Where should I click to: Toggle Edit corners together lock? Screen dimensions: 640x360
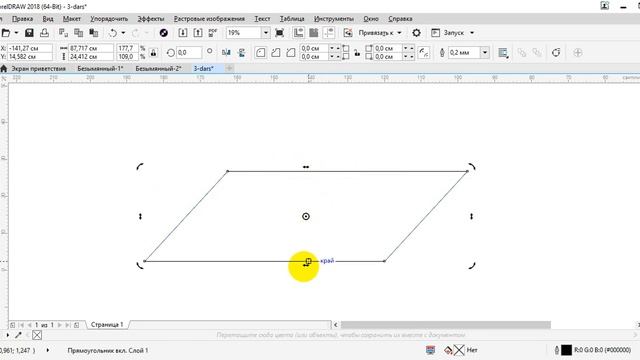[x=357, y=53]
